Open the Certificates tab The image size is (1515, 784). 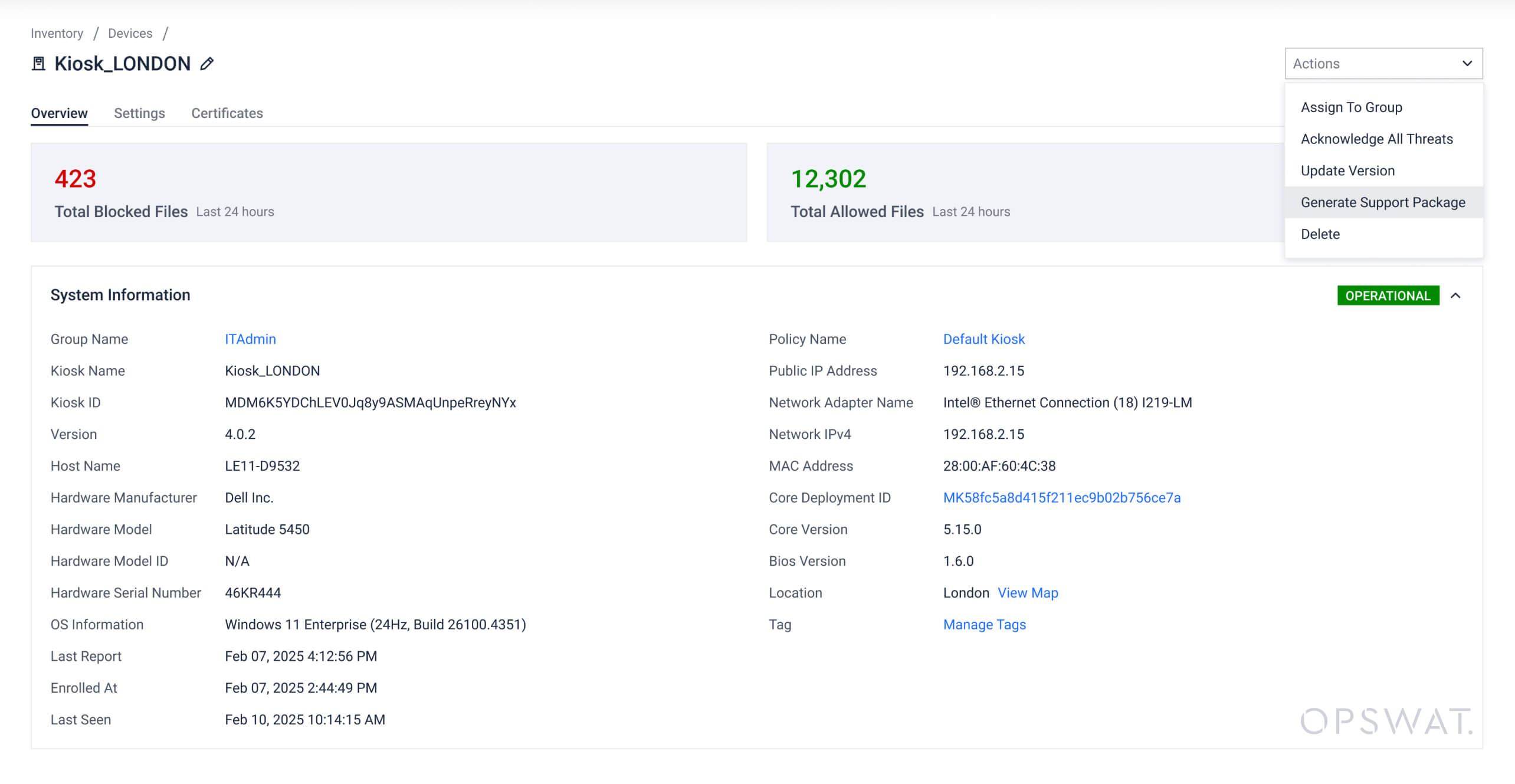[227, 113]
